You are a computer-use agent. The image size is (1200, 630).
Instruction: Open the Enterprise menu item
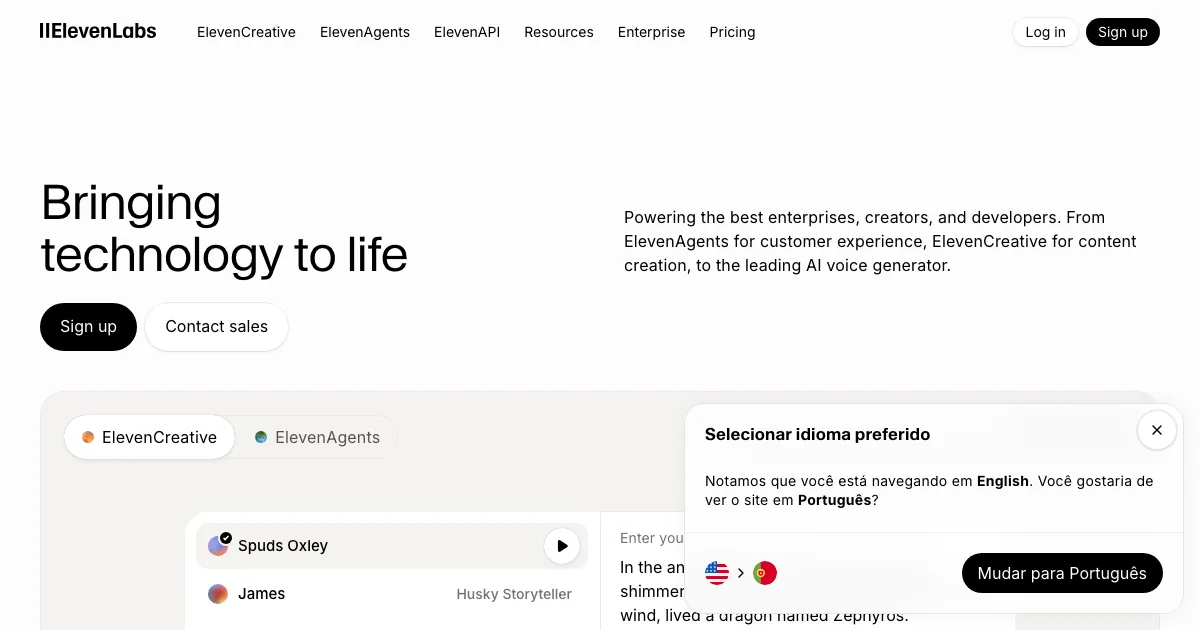[652, 32]
